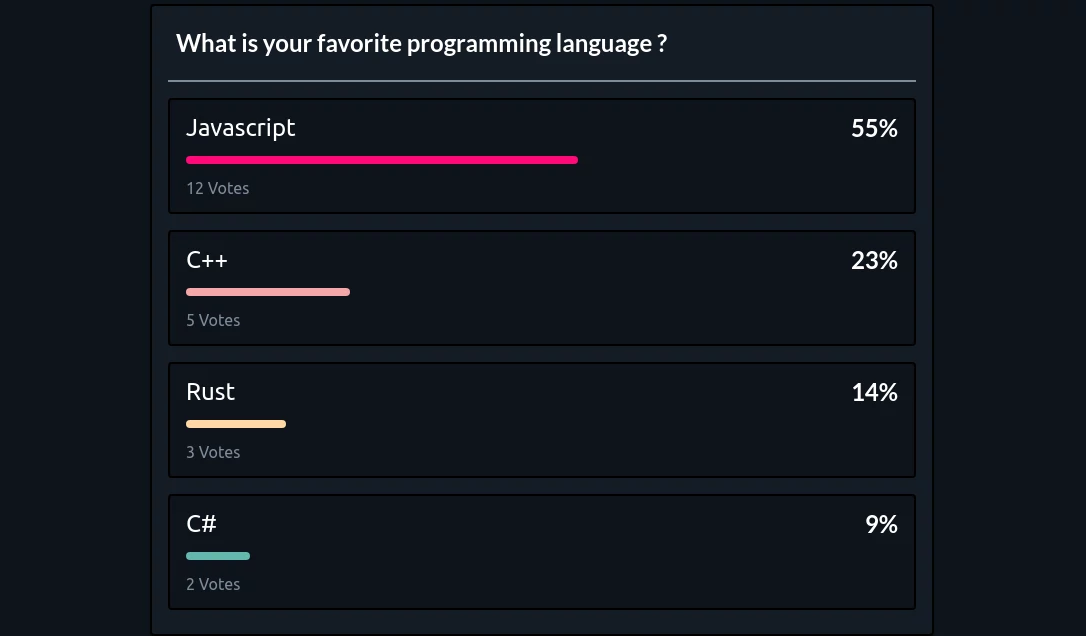Click the Javascript label
Screen dimensions: 1086x636
pos(240,128)
